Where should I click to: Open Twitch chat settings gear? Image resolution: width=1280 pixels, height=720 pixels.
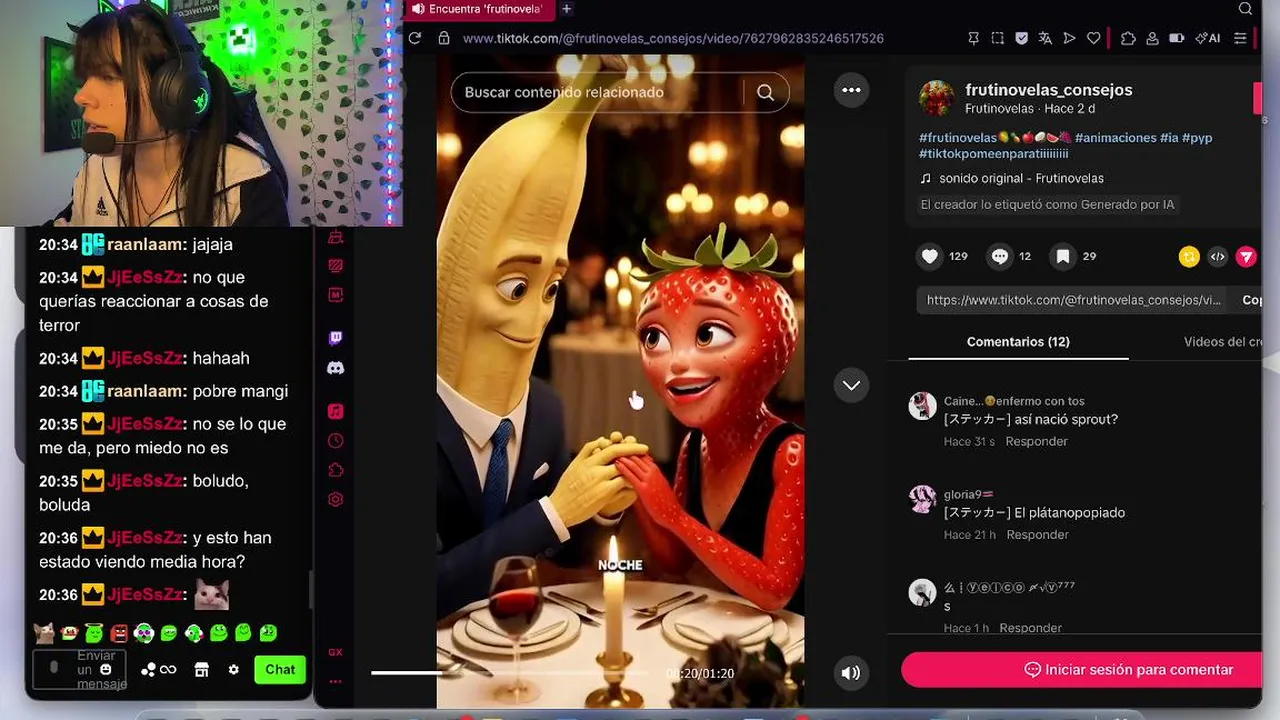[x=233, y=669]
